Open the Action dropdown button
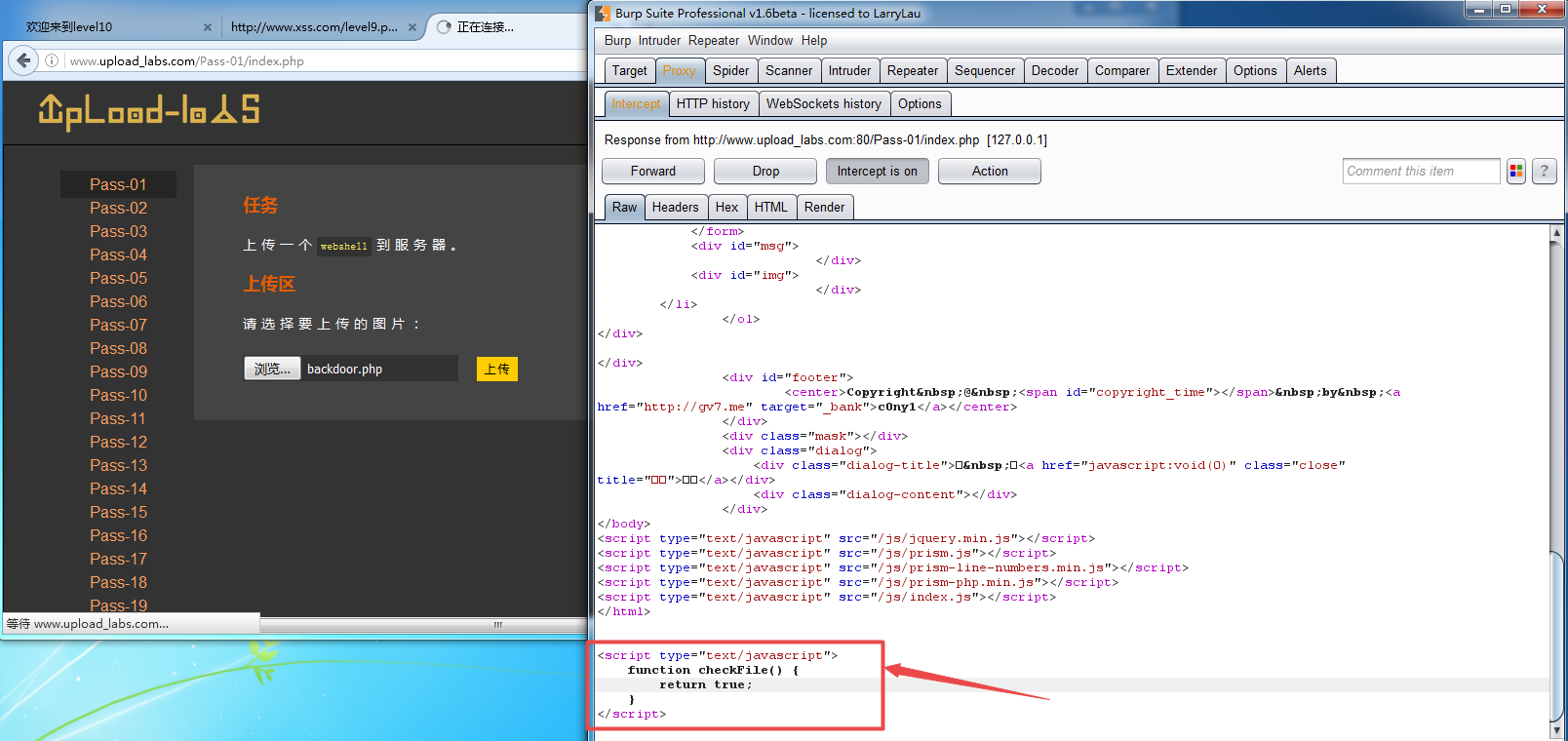This screenshot has width=1568, height=741. [x=990, y=172]
